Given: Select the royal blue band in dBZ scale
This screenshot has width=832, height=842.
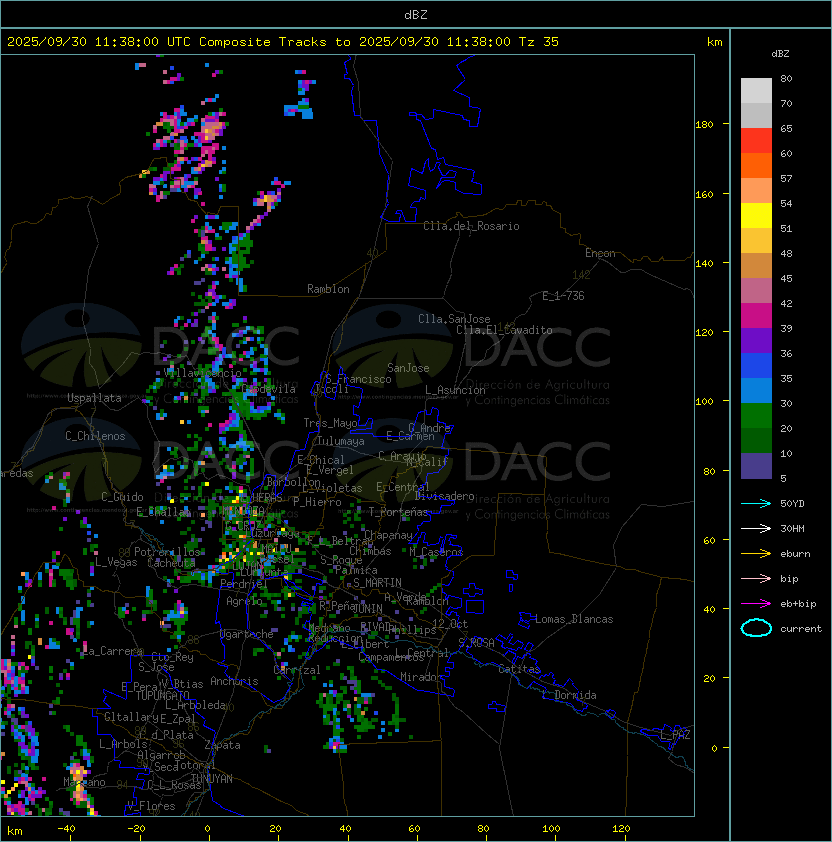Looking at the screenshot, I should pos(756,366).
